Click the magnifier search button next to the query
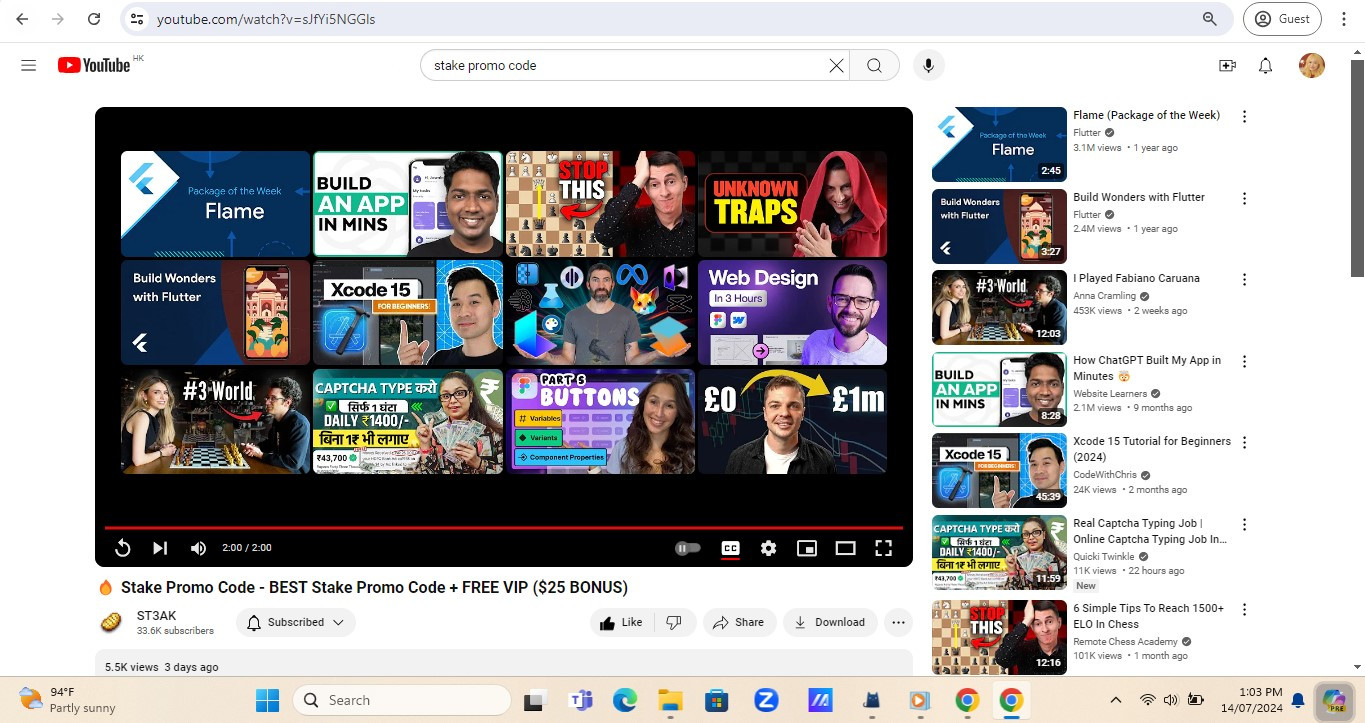Image resolution: width=1365 pixels, height=723 pixels. [x=874, y=66]
